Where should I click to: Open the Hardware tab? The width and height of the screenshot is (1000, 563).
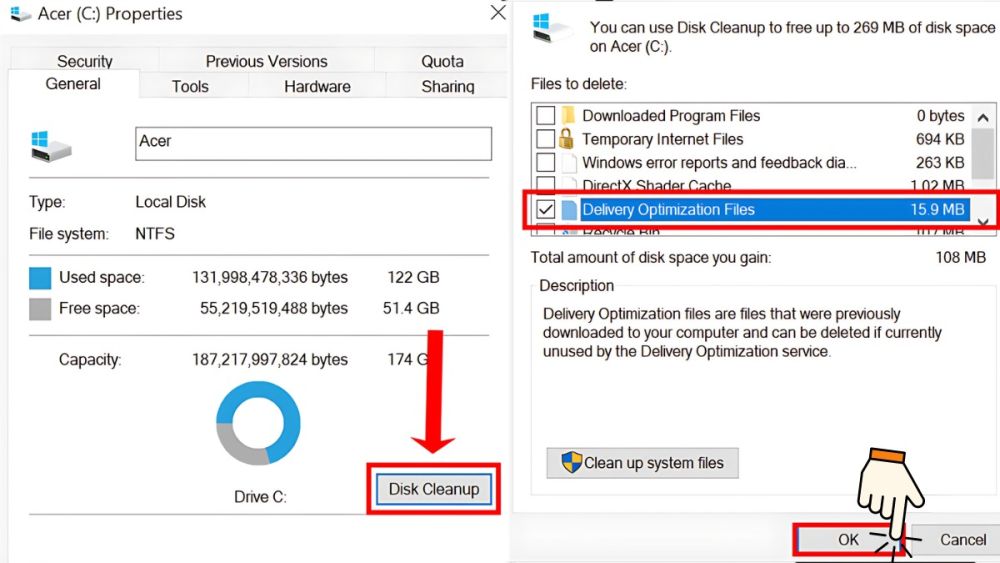click(317, 86)
